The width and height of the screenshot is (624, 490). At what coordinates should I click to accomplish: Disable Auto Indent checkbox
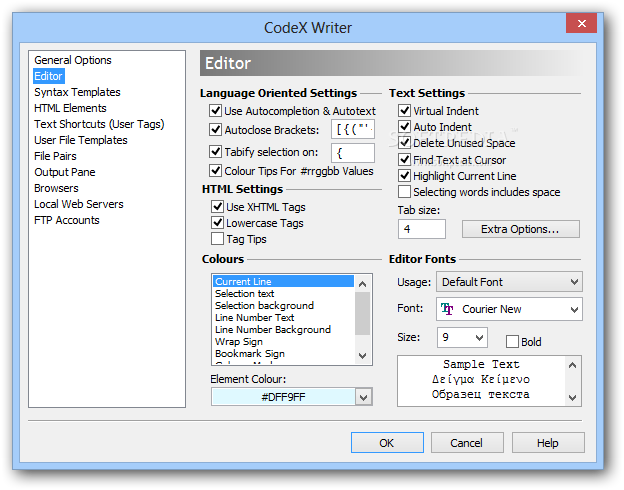[404, 127]
